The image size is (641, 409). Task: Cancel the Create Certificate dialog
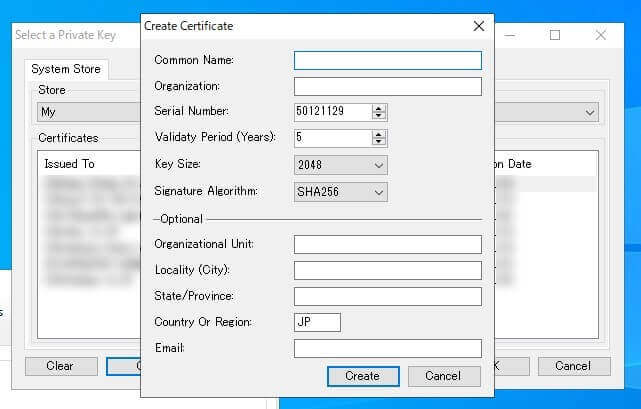click(444, 376)
